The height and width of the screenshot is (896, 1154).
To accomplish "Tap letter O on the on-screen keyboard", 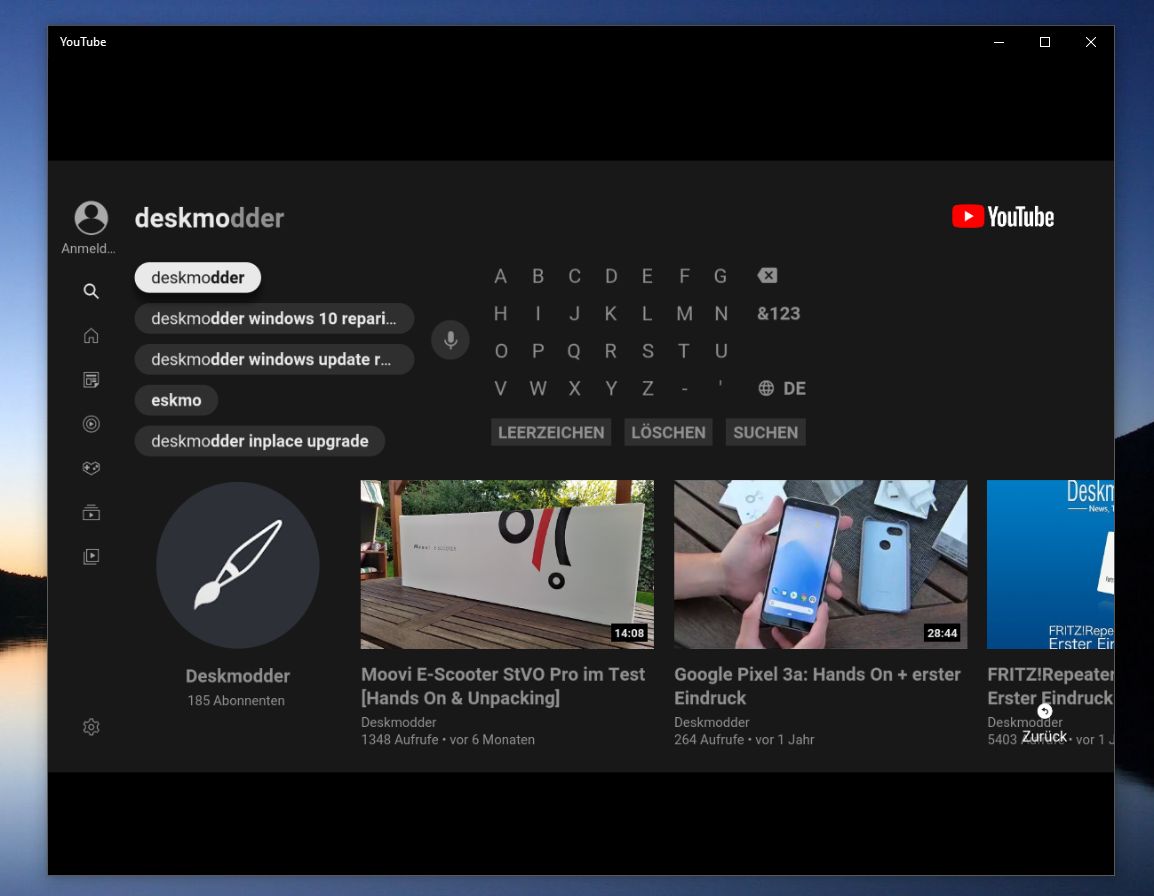I will pos(501,351).
